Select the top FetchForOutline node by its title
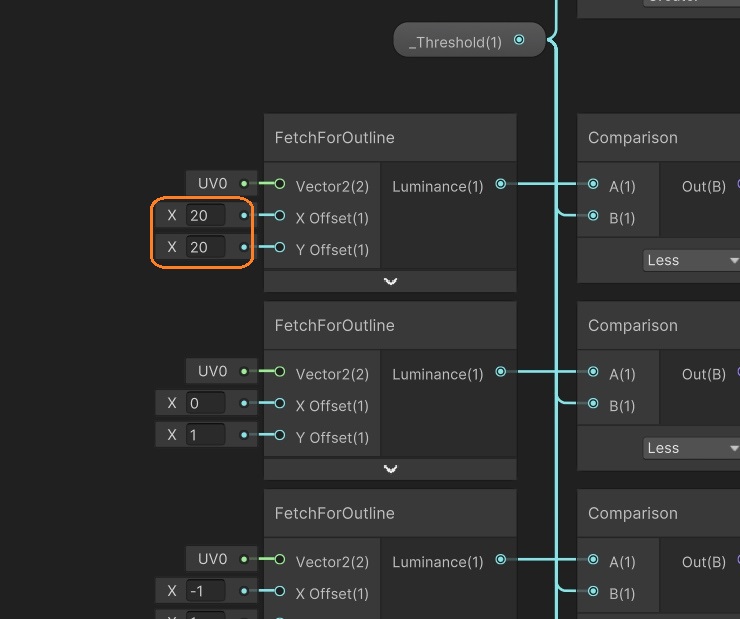The height and width of the screenshot is (619, 740). [x=335, y=138]
